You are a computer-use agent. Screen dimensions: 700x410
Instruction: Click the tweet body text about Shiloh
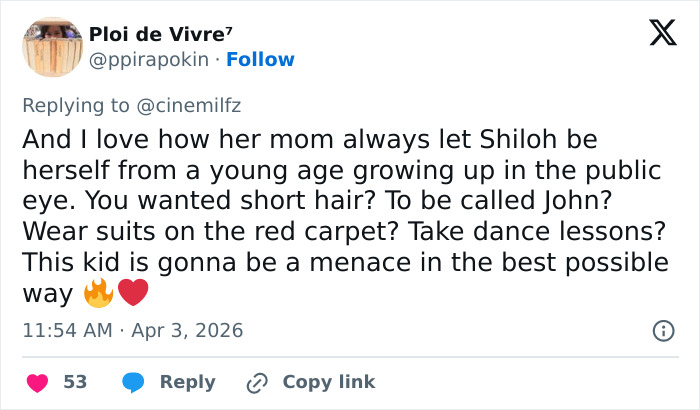340,201
